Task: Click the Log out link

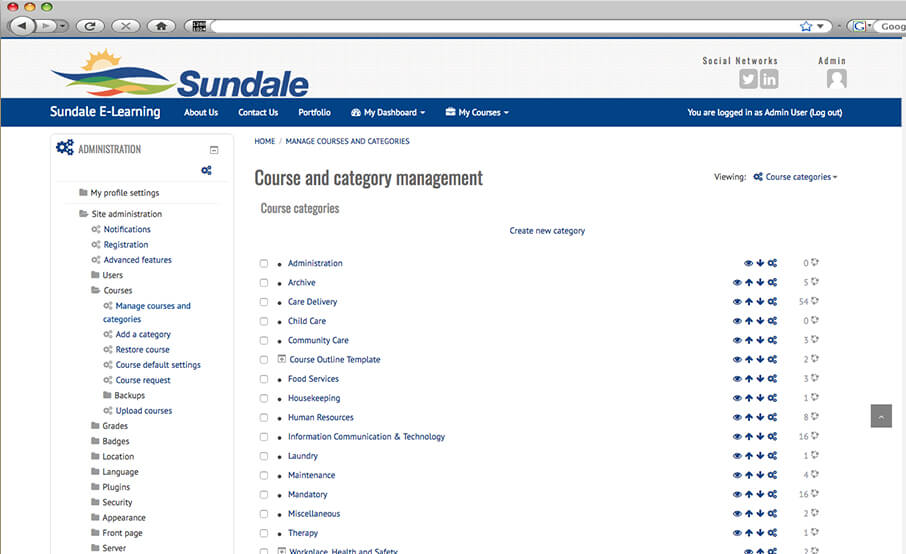Action: click(826, 113)
